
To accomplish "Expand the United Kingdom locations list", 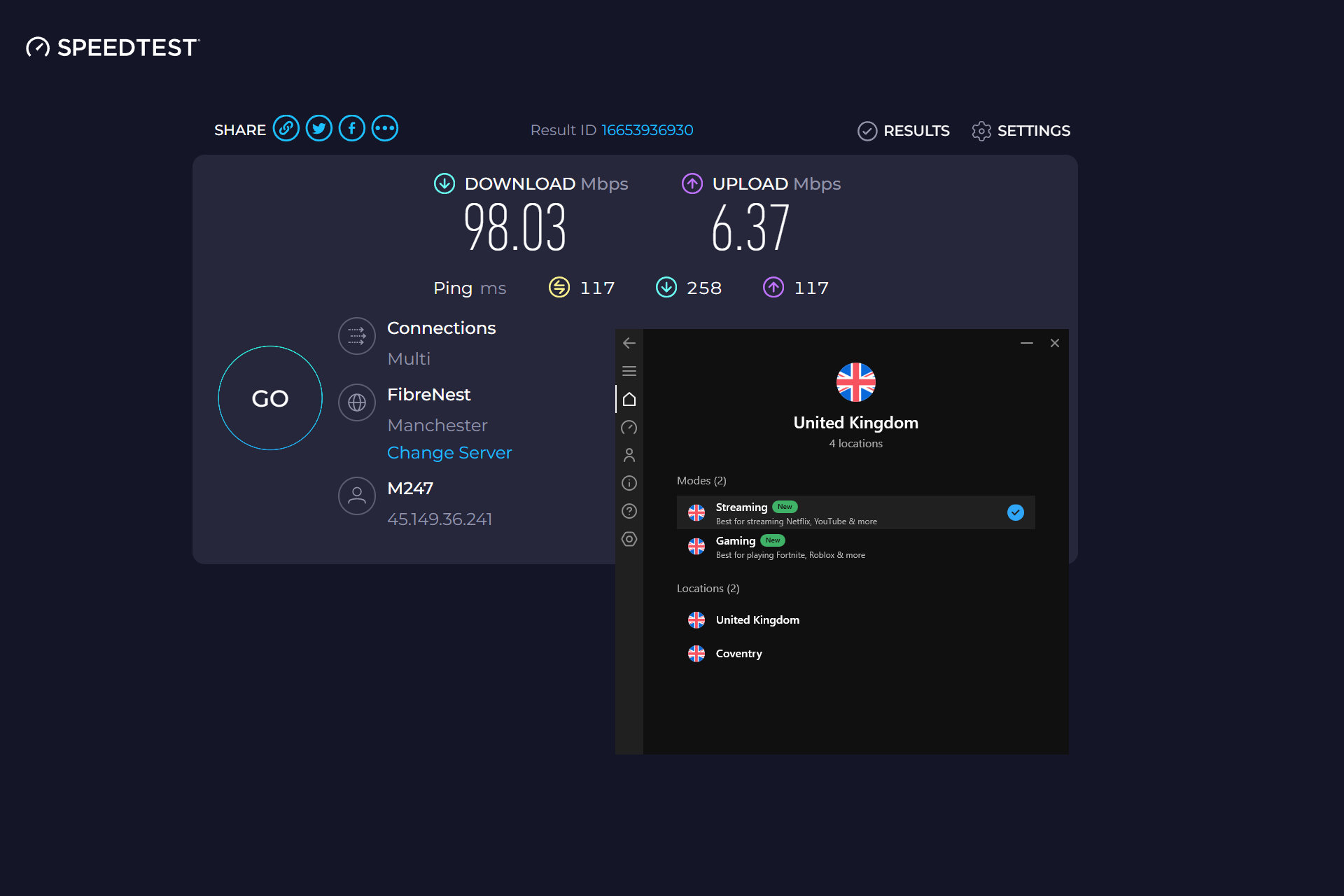I will 757,619.
